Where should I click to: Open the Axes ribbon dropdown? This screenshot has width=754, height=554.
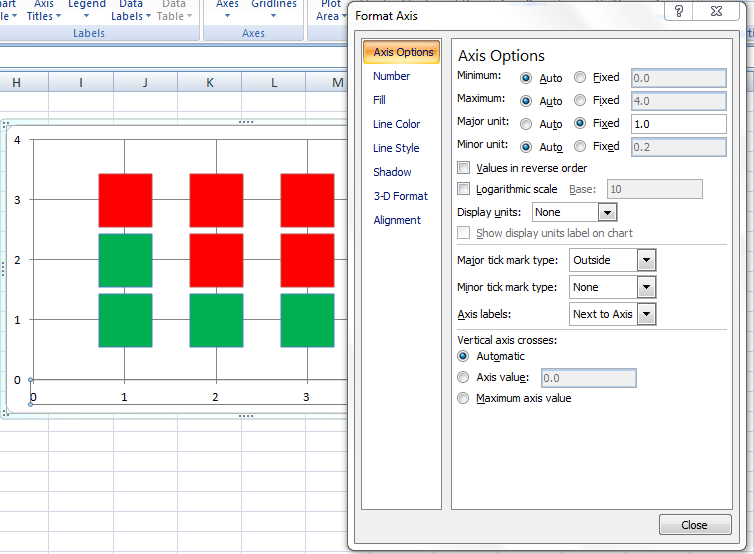[227, 11]
